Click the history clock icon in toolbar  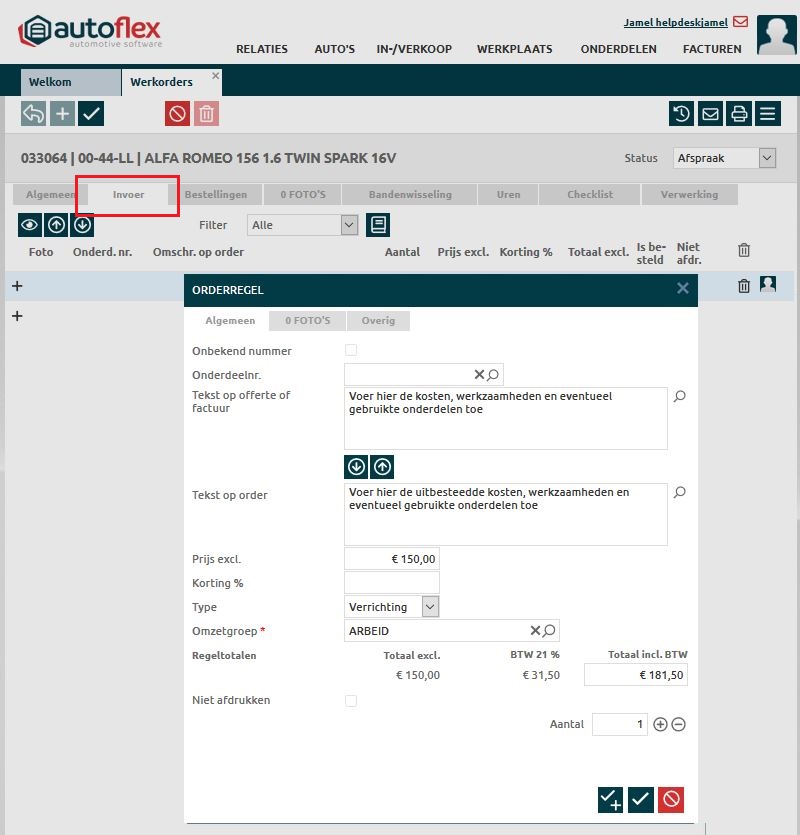(681, 113)
